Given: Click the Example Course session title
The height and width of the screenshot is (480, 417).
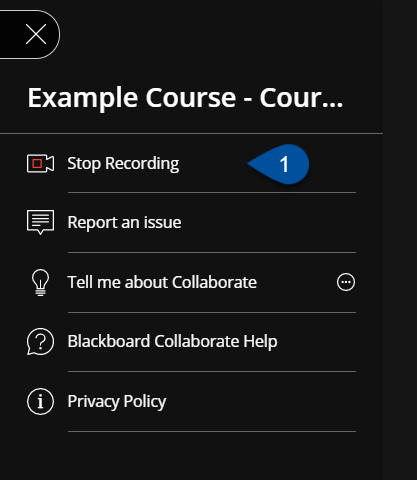Looking at the screenshot, I should tap(185, 98).
